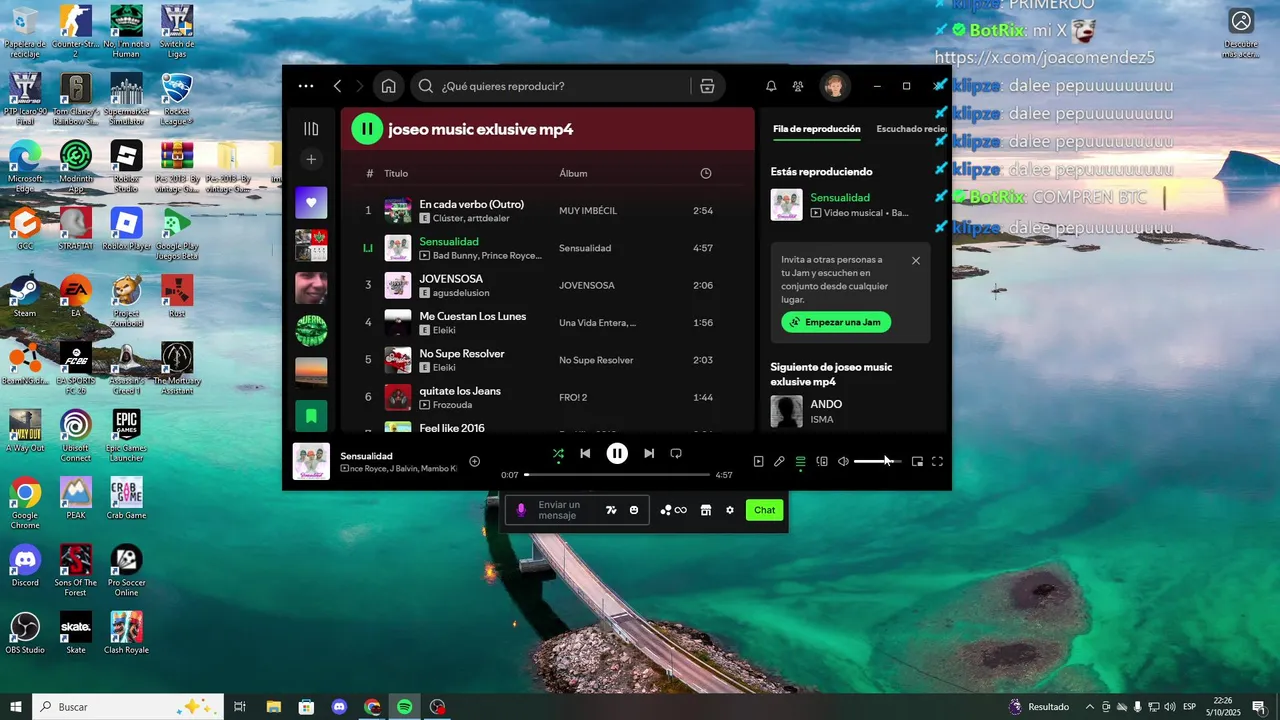Viewport: 1280px width, 720px height.
Task: Select 'quitate los Jeans' track
Action: (547, 397)
